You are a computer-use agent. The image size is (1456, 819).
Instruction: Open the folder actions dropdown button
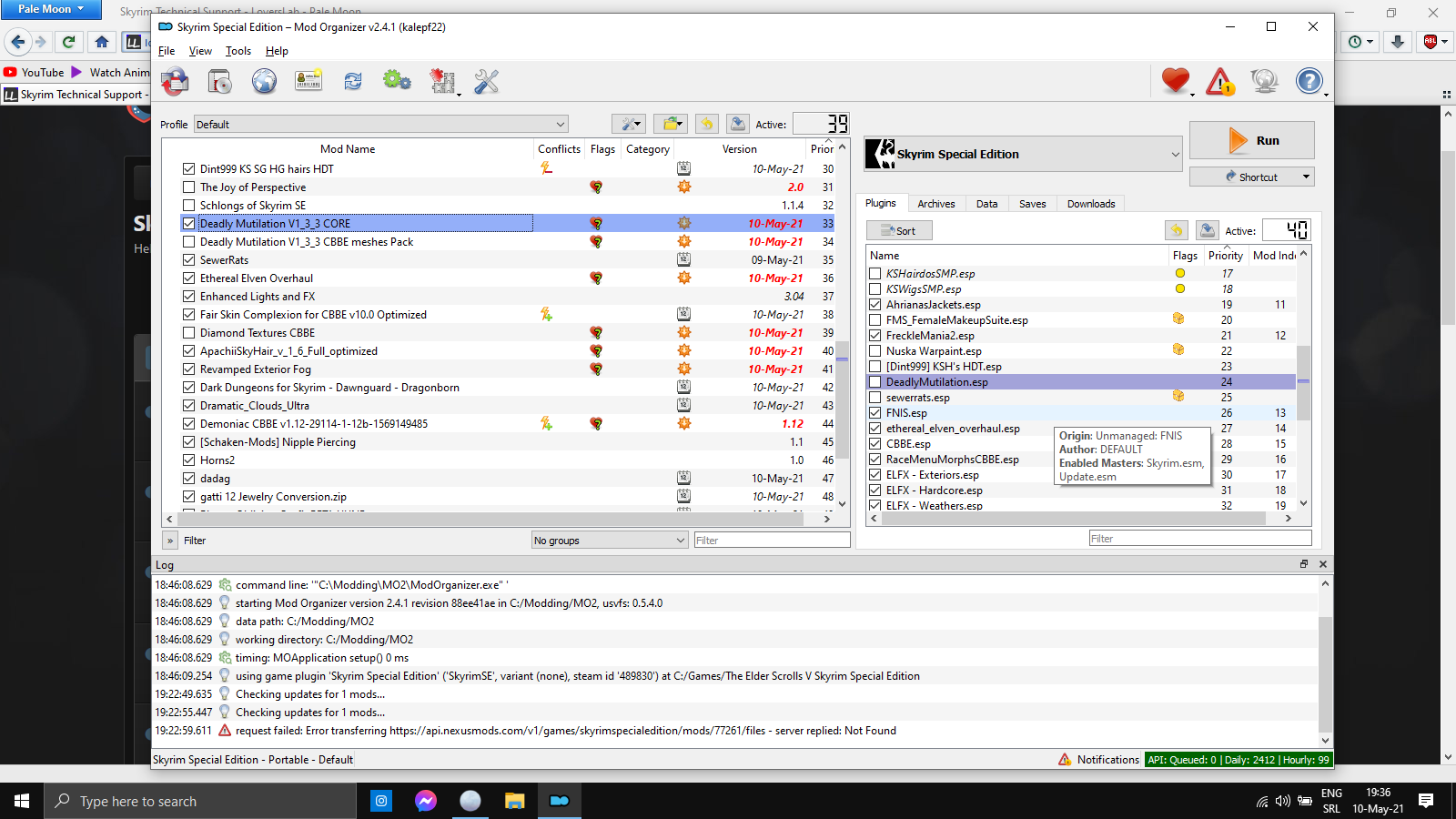[x=671, y=124]
